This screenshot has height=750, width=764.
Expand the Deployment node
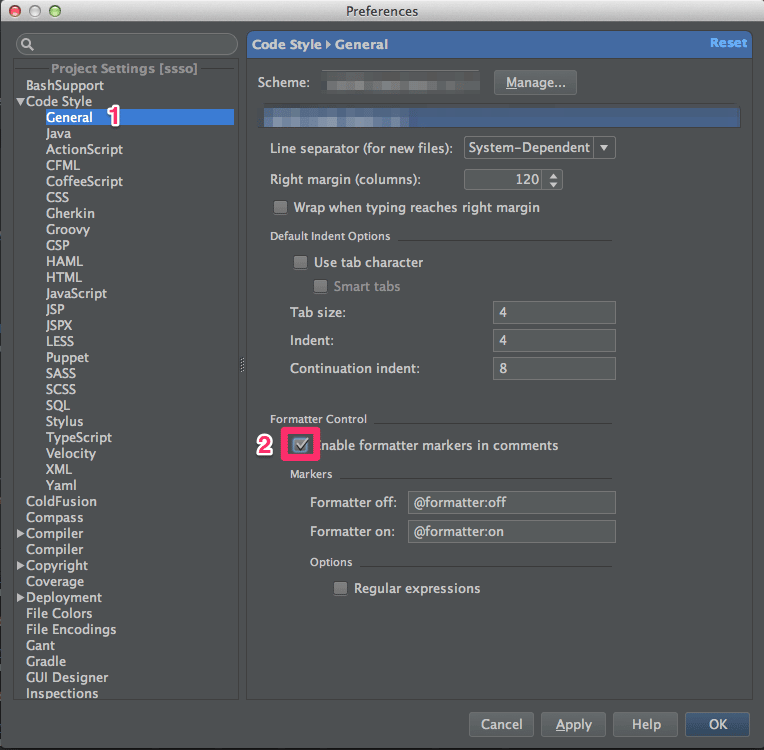click(x=20, y=597)
